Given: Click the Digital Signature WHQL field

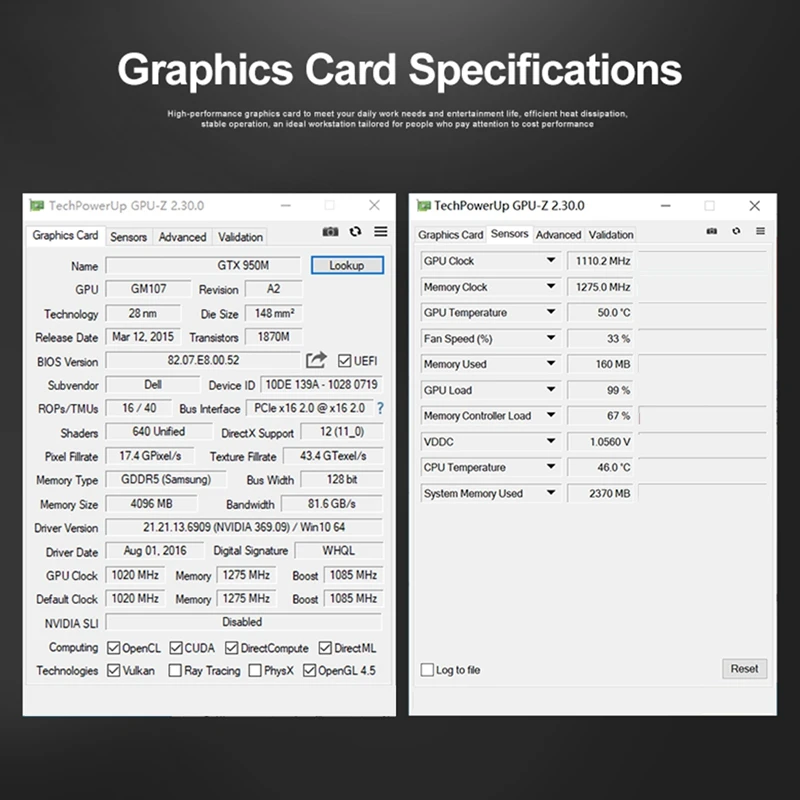Looking at the screenshot, I should pyautogui.click(x=339, y=551).
